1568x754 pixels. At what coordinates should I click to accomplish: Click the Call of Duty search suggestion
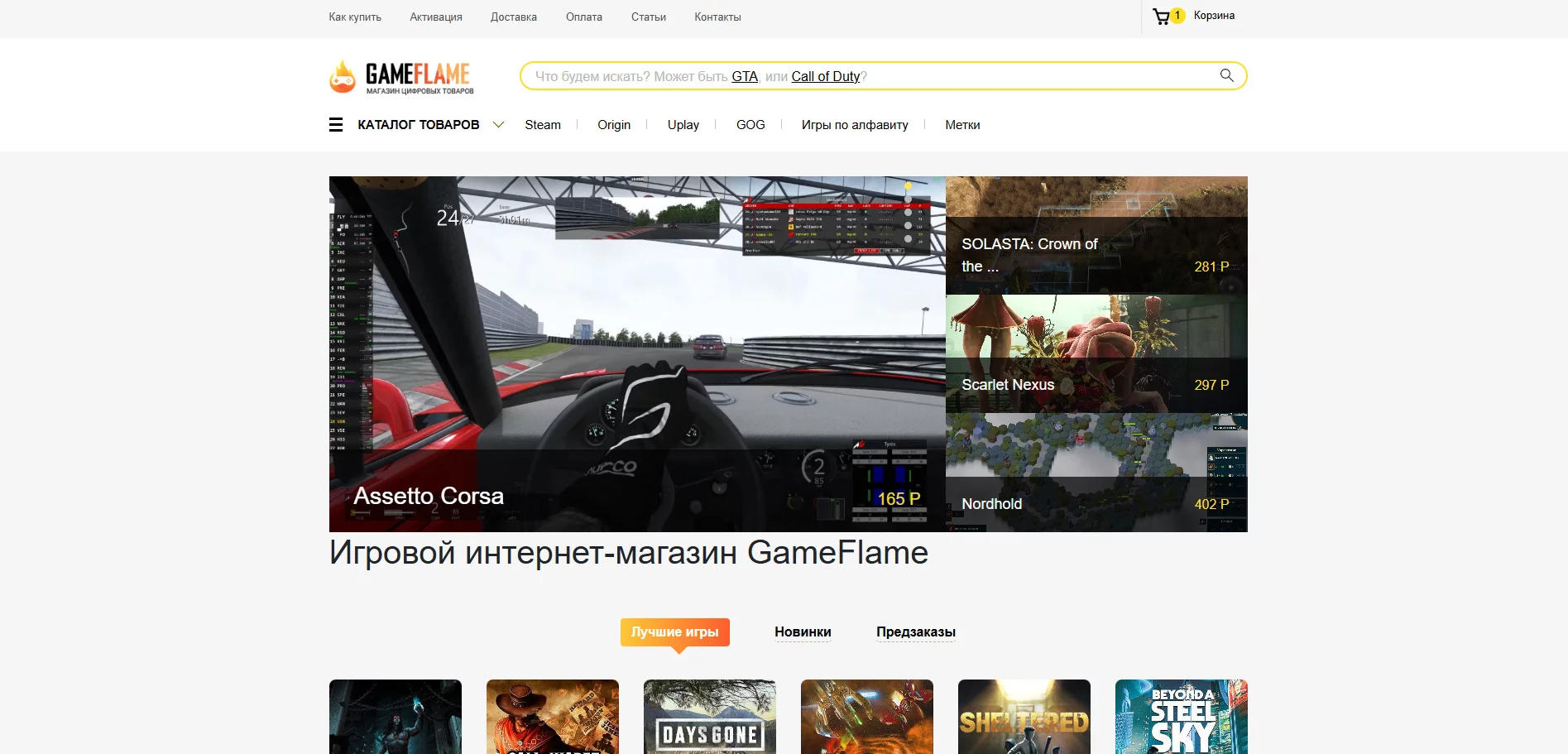(x=826, y=76)
